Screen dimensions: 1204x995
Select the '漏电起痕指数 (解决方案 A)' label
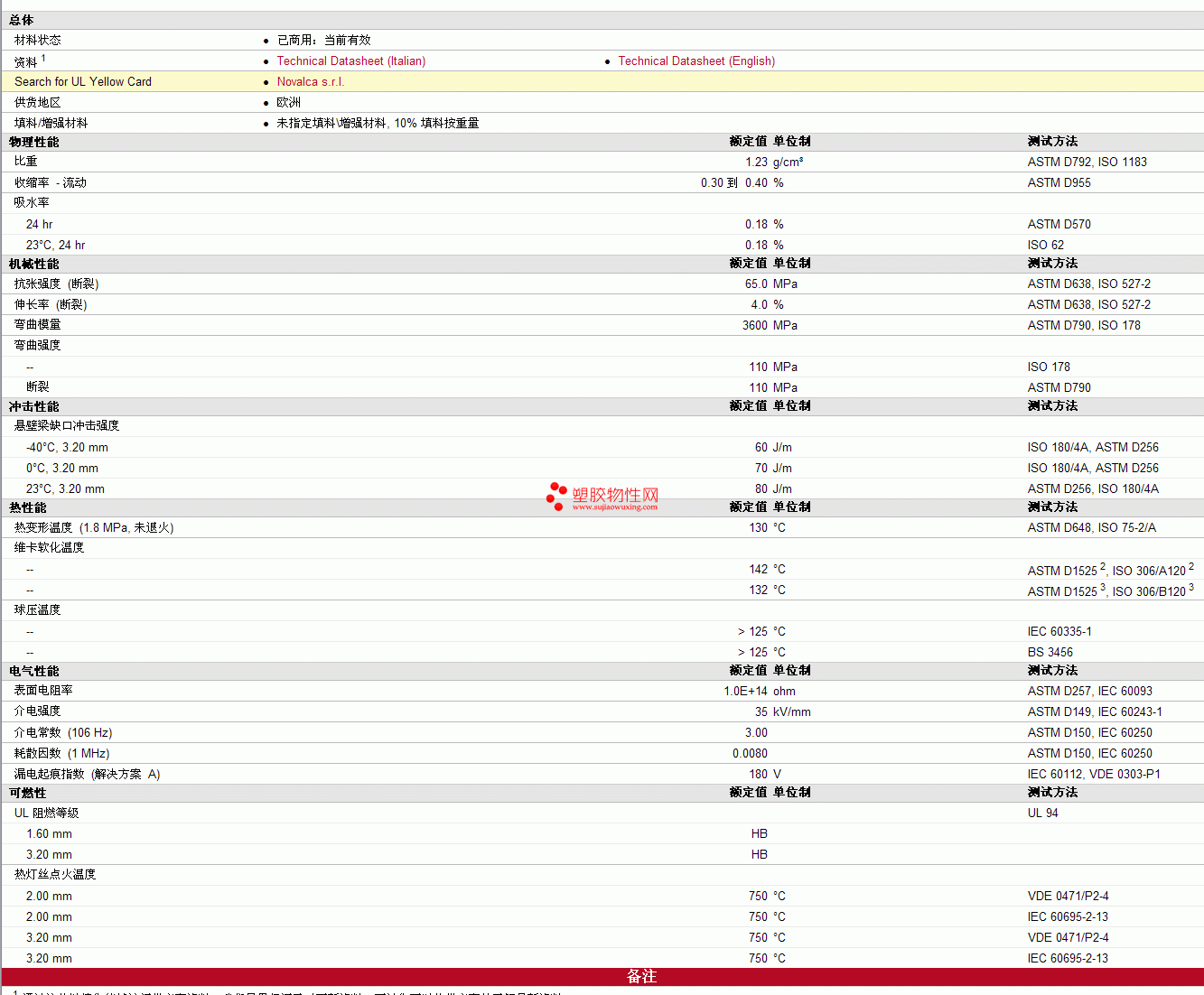pyautogui.click(x=88, y=775)
